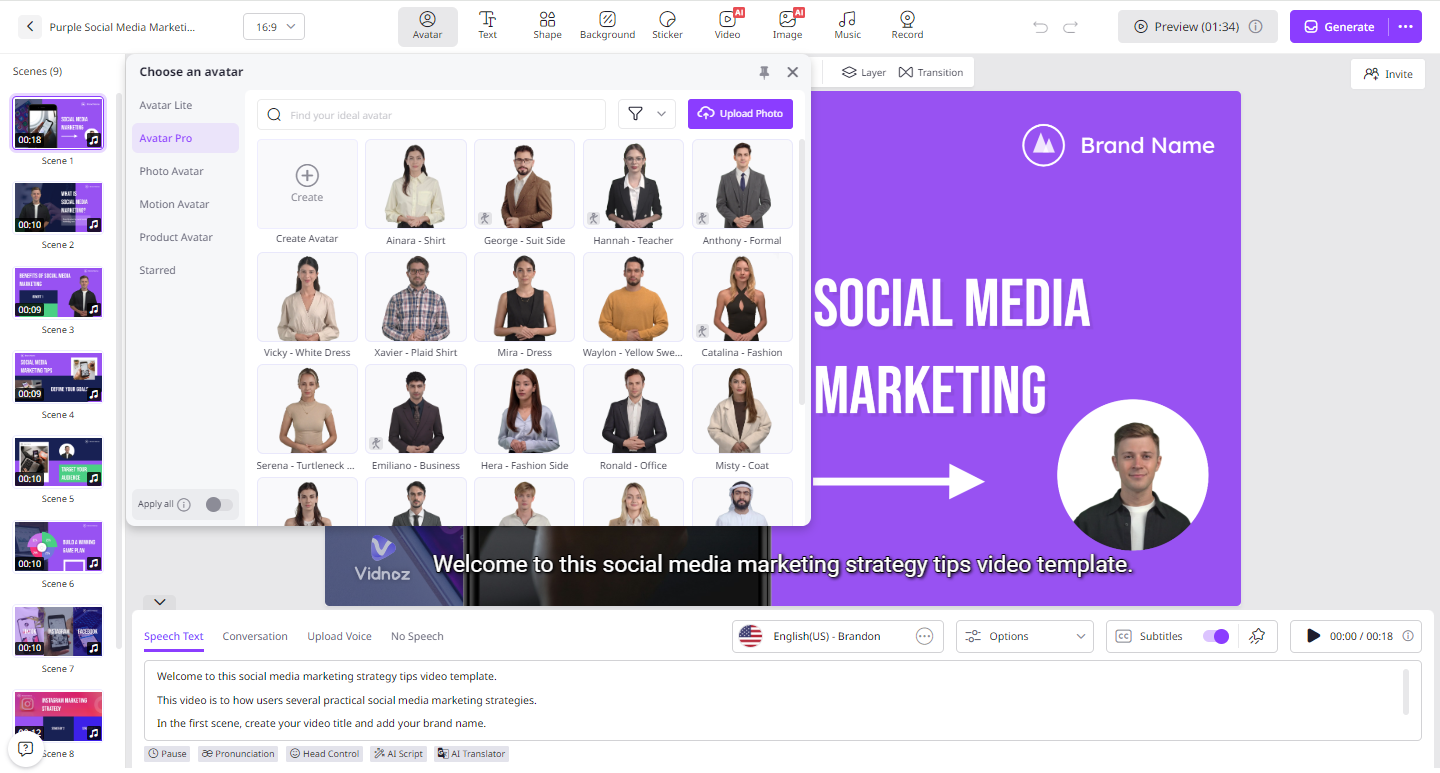Click the back arrow beside project title
Screen dimensions: 1440x773
pyautogui.click(x=30, y=27)
